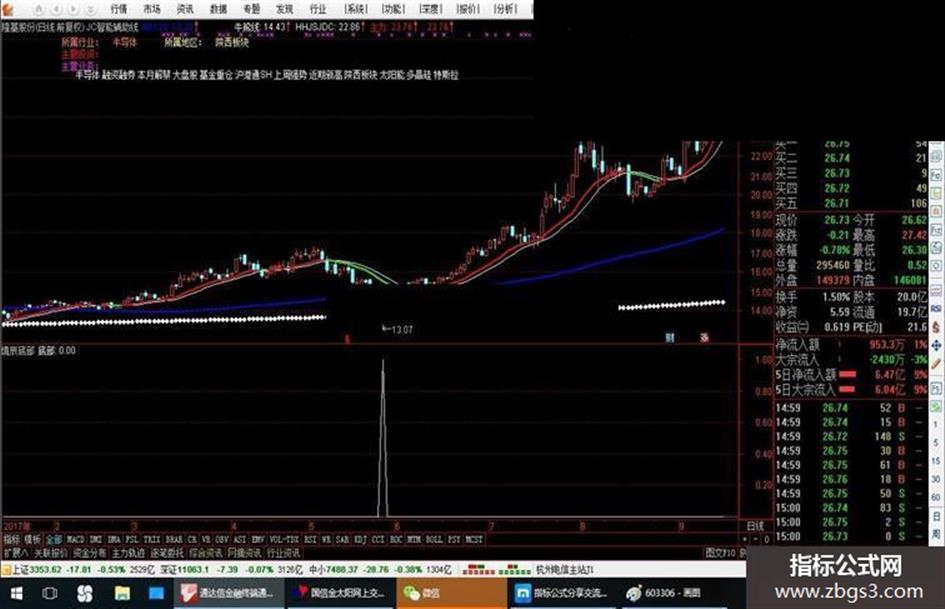Open the 行业资讯 panel tab
This screenshot has height=609, width=945.
pos(283,552)
